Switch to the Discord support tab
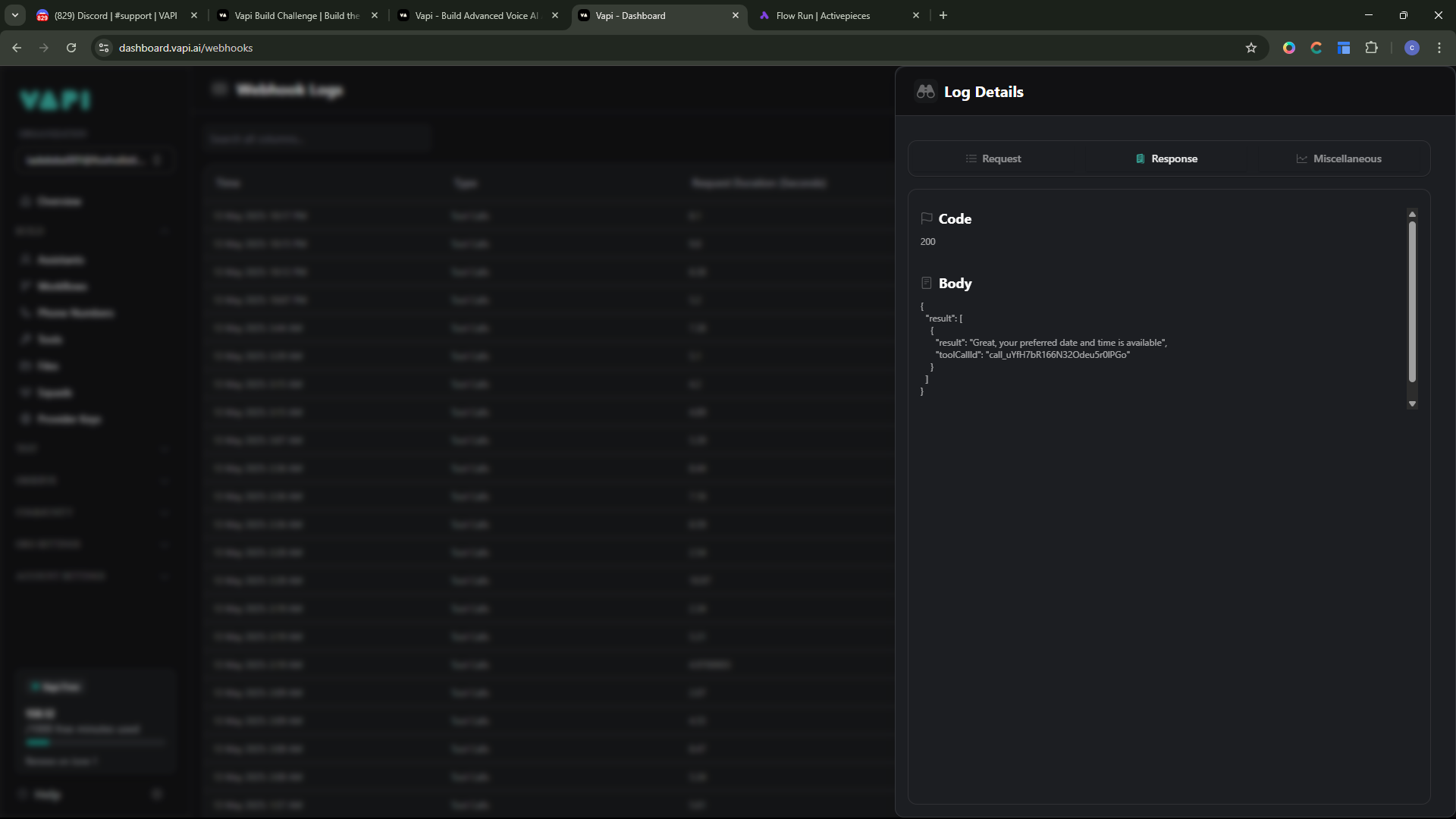The width and height of the screenshot is (1456, 819). (115, 15)
